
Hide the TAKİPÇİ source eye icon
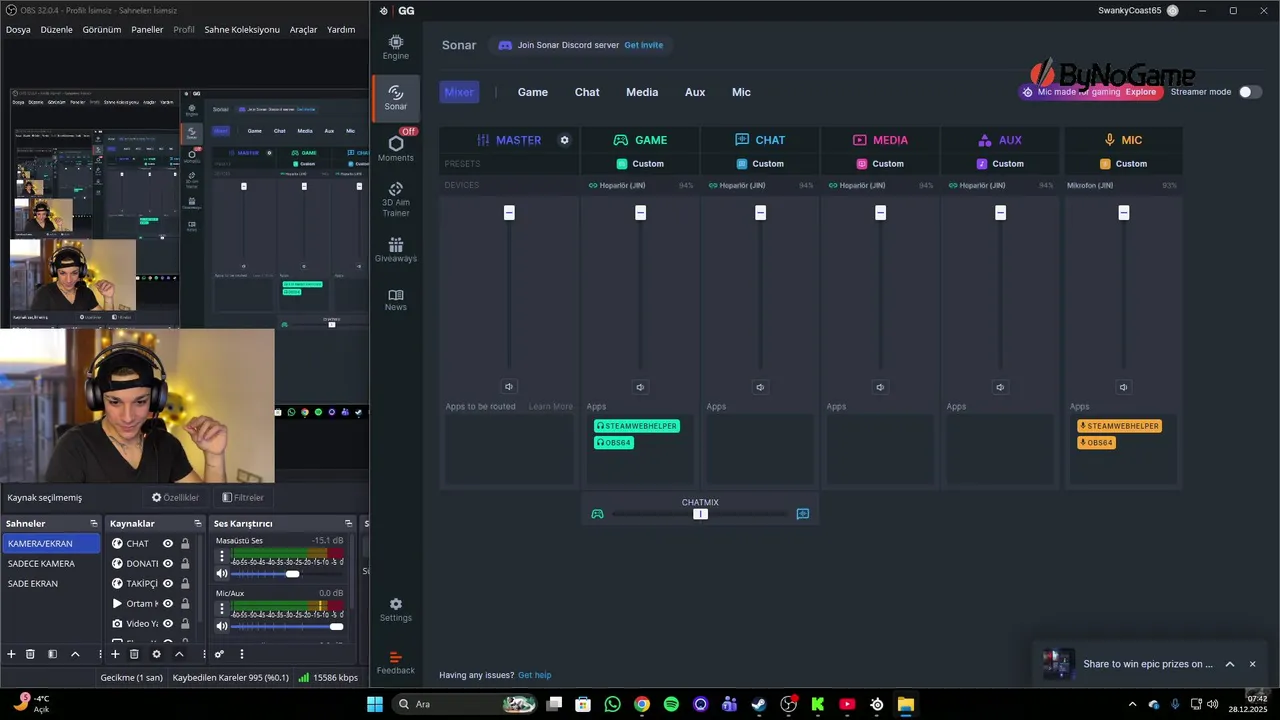(168, 584)
